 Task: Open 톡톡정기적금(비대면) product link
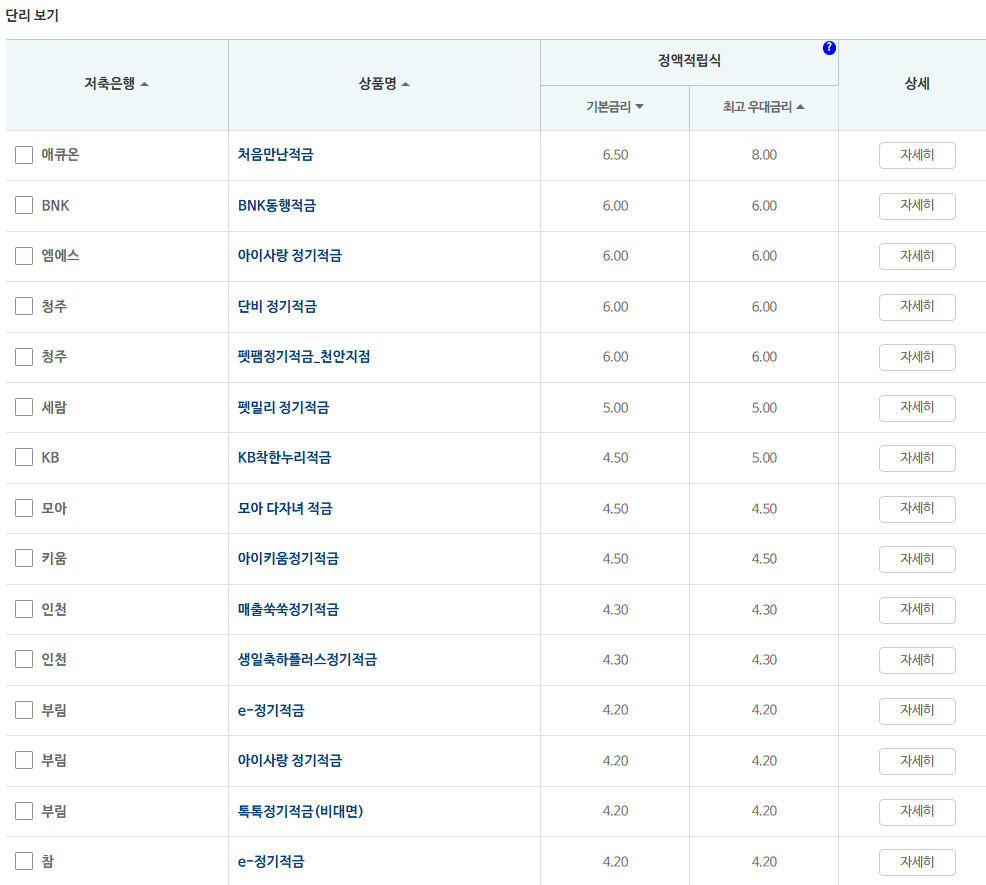(x=301, y=811)
